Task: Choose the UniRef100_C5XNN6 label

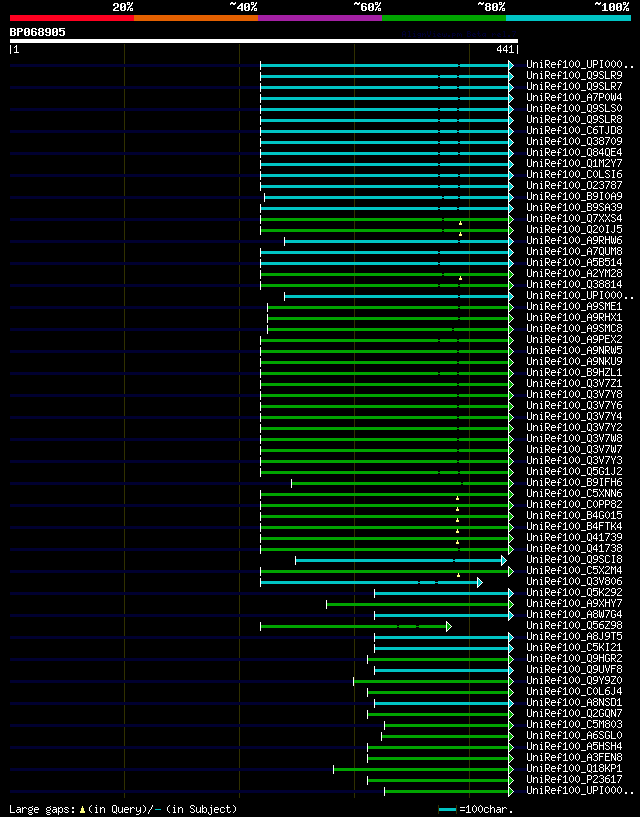Action: (x=574, y=493)
